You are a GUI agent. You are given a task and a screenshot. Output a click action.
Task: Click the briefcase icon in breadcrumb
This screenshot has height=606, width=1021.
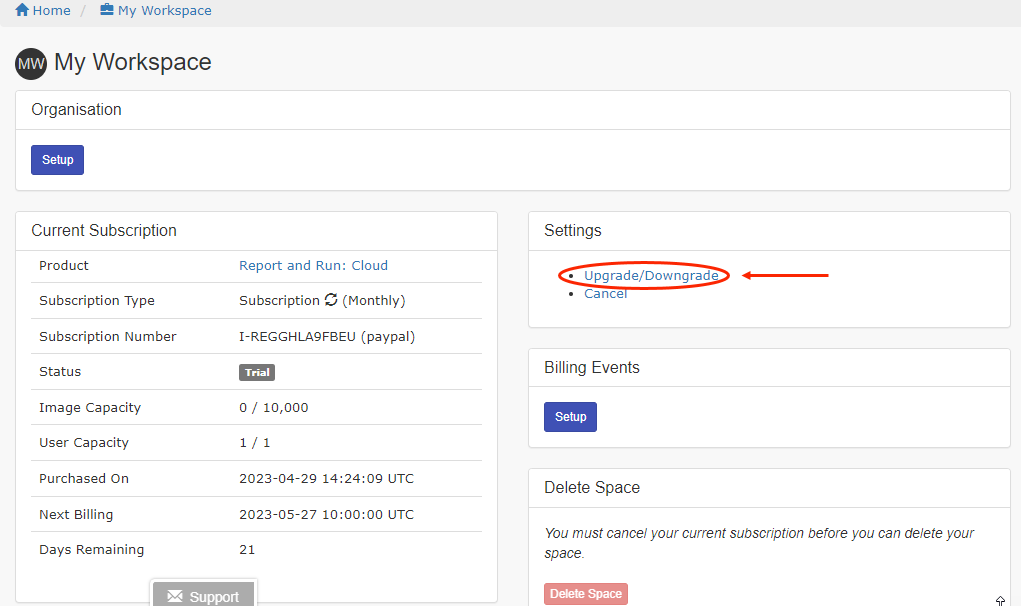point(107,10)
